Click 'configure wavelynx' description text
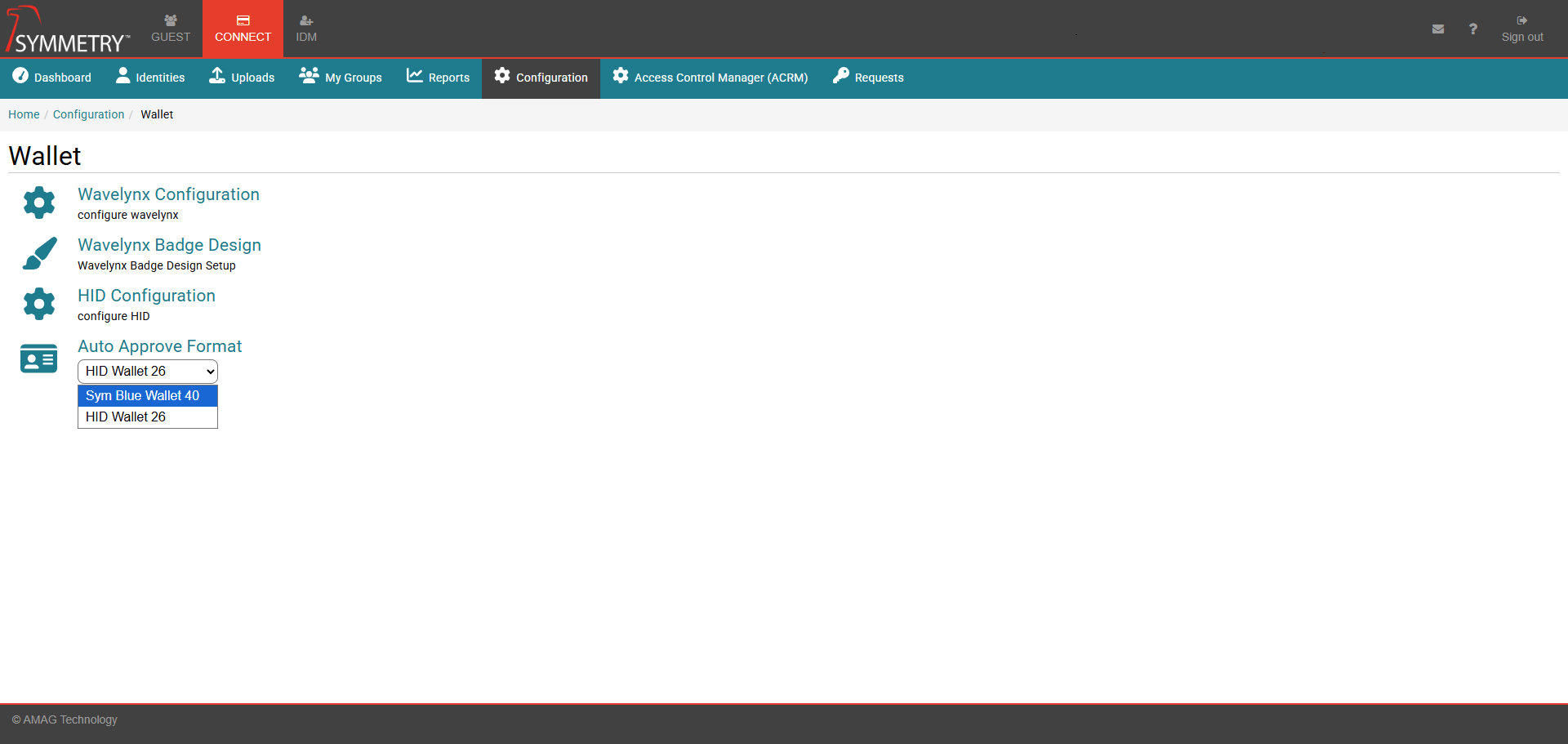Image resolution: width=1568 pixels, height=744 pixels. tap(128, 215)
